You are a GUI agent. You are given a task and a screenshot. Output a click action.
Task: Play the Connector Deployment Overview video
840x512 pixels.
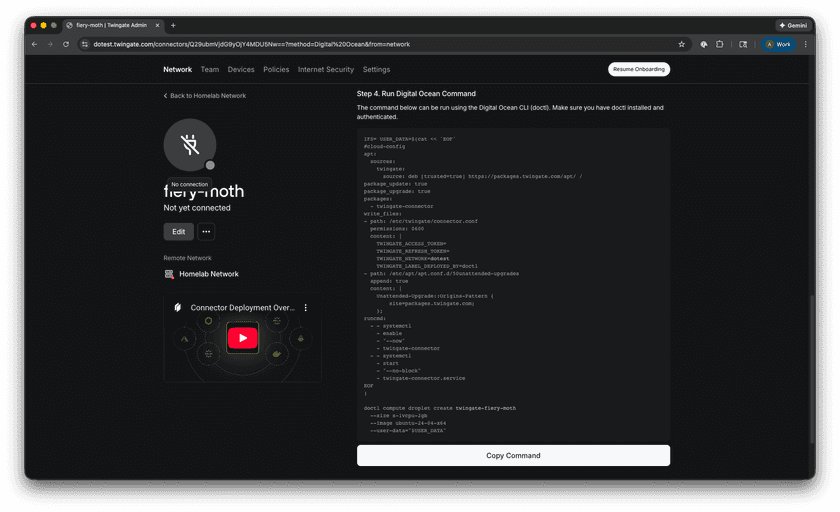tap(243, 338)
